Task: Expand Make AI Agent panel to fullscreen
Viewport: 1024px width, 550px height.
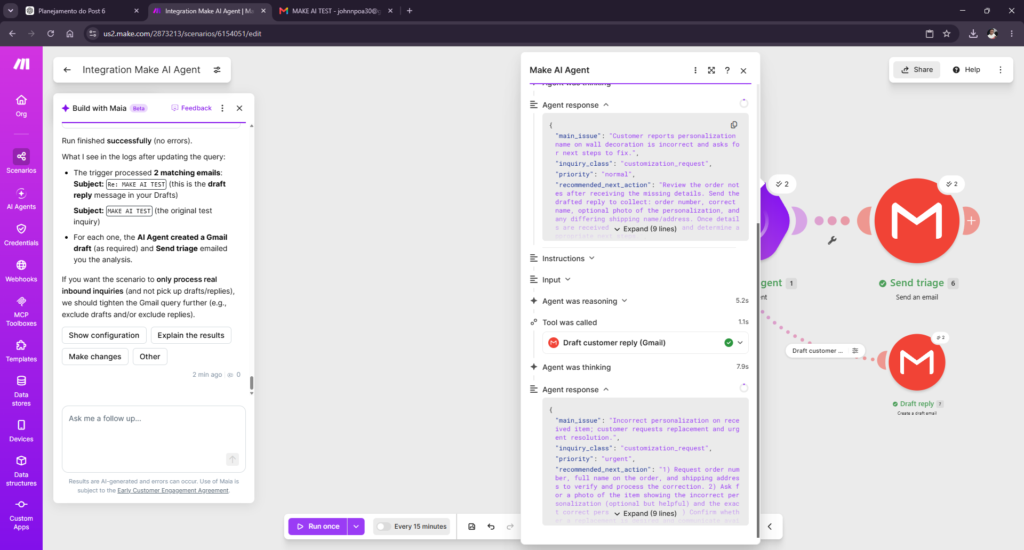Action: (x=711, y=71)
